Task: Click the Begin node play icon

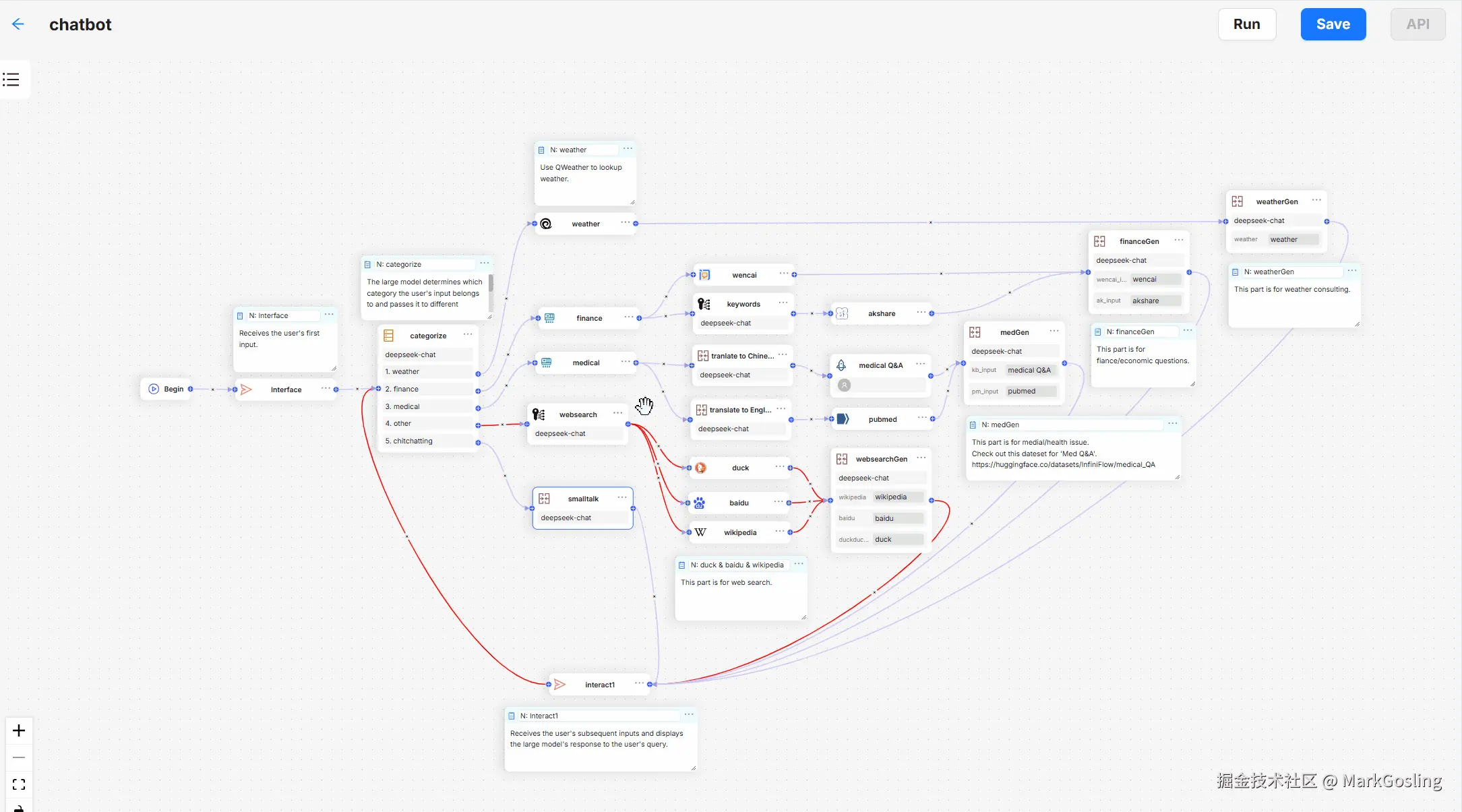Action: pyautogui.click(x=154, y=389)
